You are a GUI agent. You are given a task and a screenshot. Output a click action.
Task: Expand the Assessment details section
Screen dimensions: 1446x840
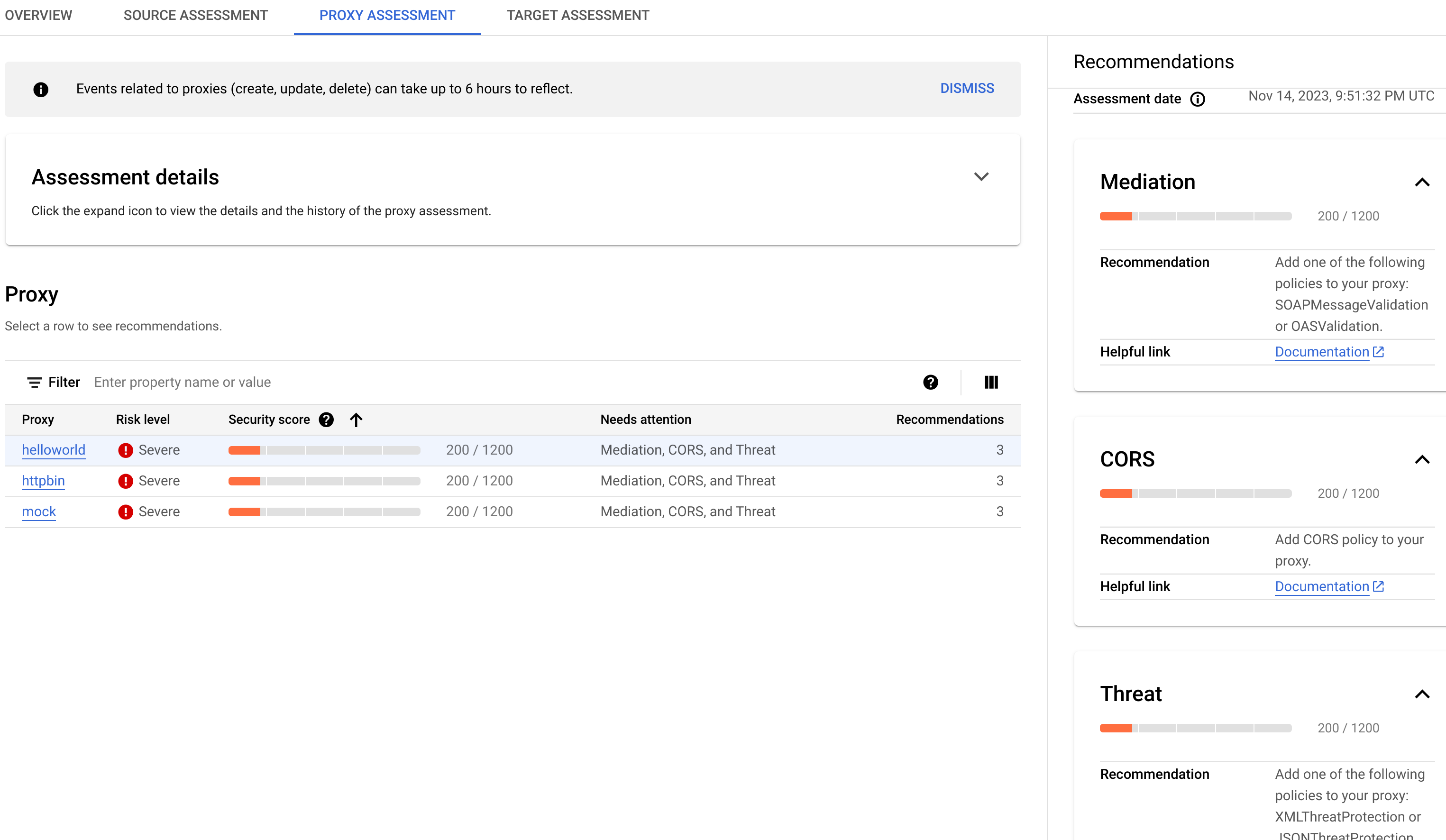tap(982, 176)
